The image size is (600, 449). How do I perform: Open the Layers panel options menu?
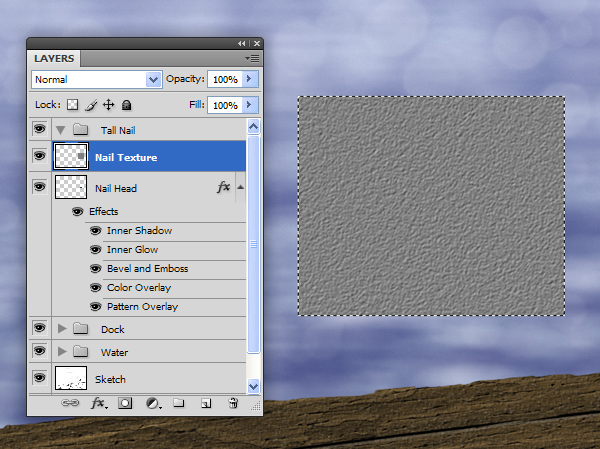(252, 59)
